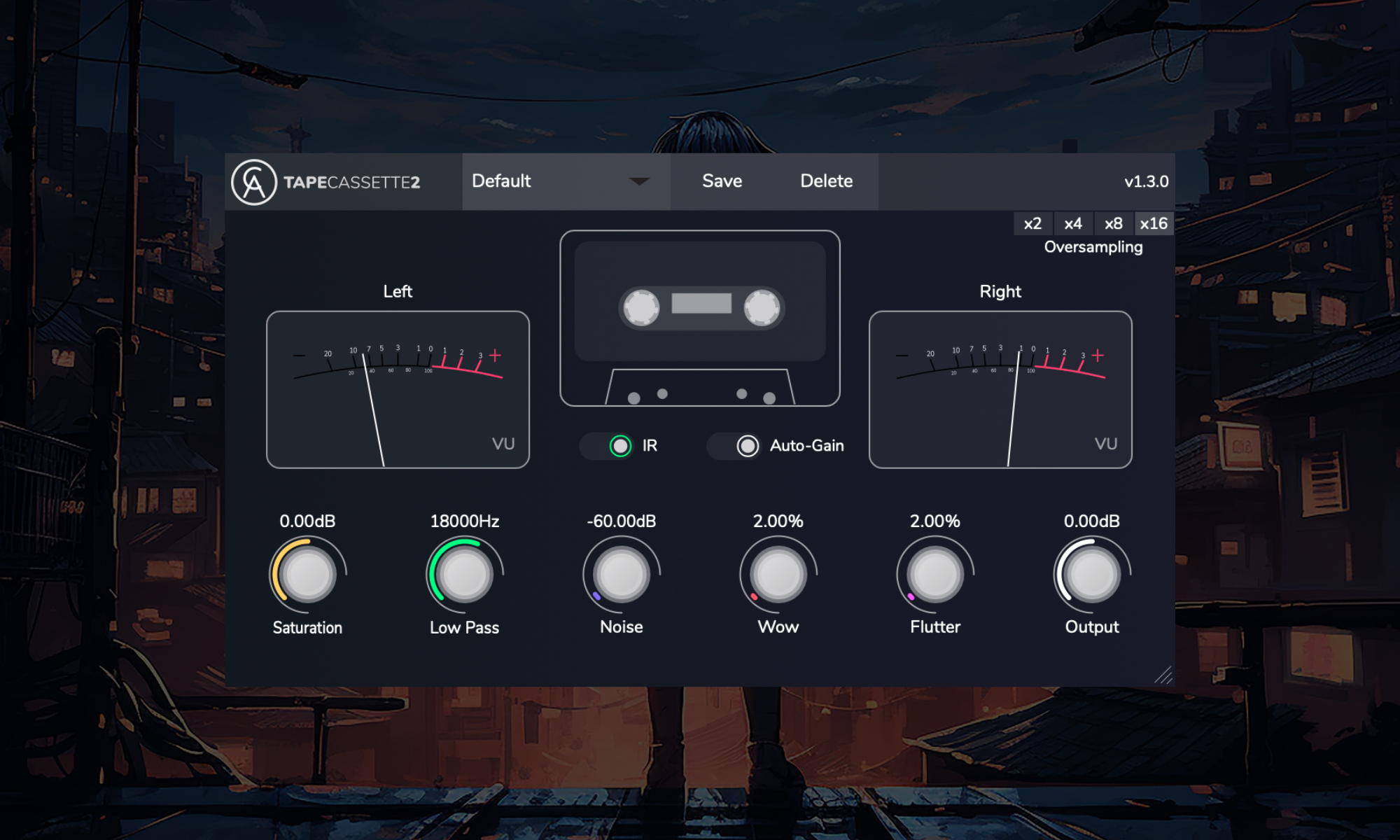Click the left cassette reel

click(x=641, y=308)
